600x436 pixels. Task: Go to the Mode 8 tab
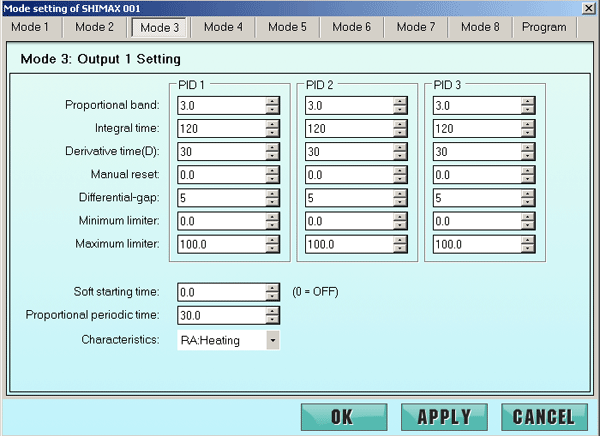pyautogui.click(x=481, y=27)
